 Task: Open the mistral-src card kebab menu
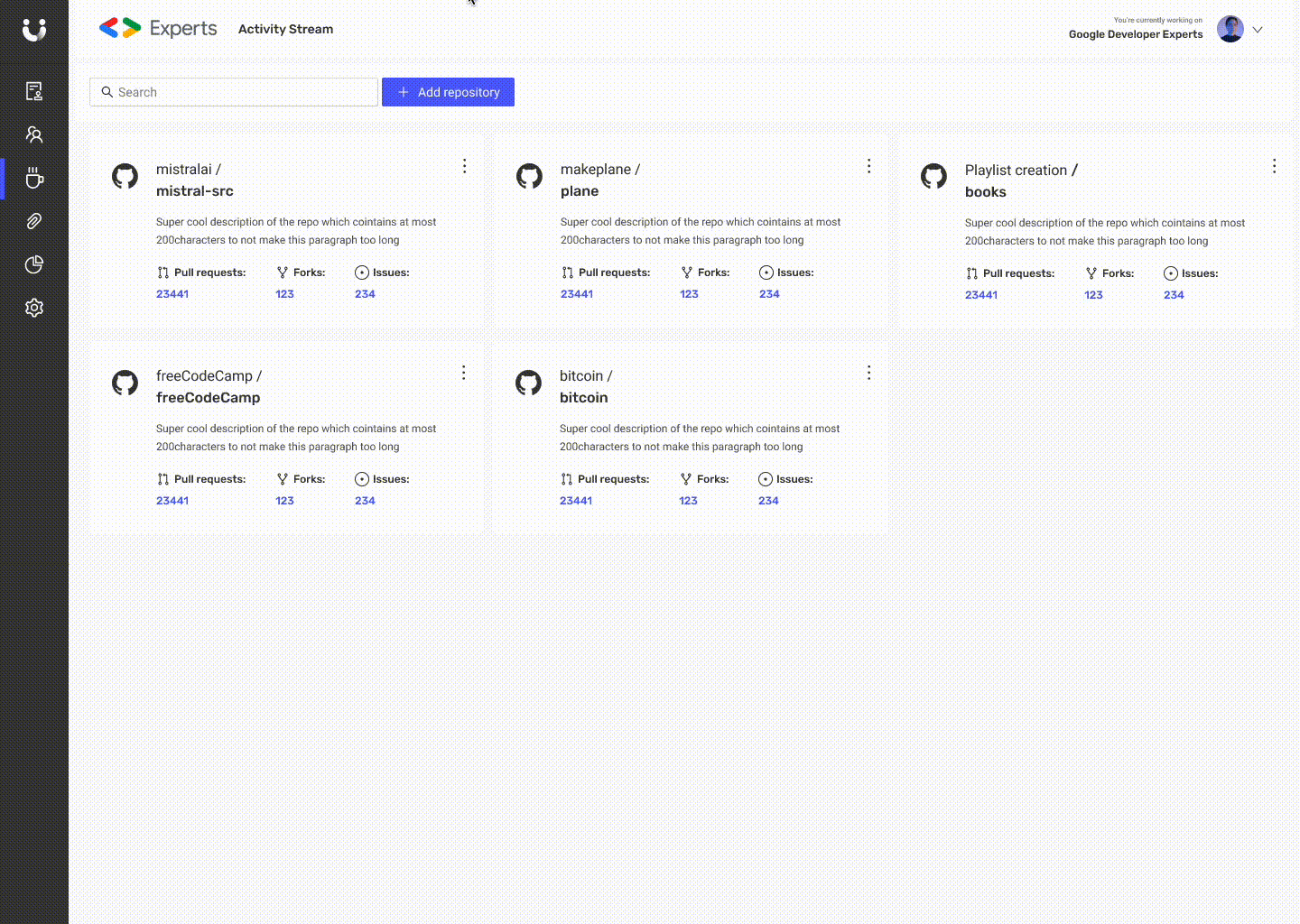[464, 166]
